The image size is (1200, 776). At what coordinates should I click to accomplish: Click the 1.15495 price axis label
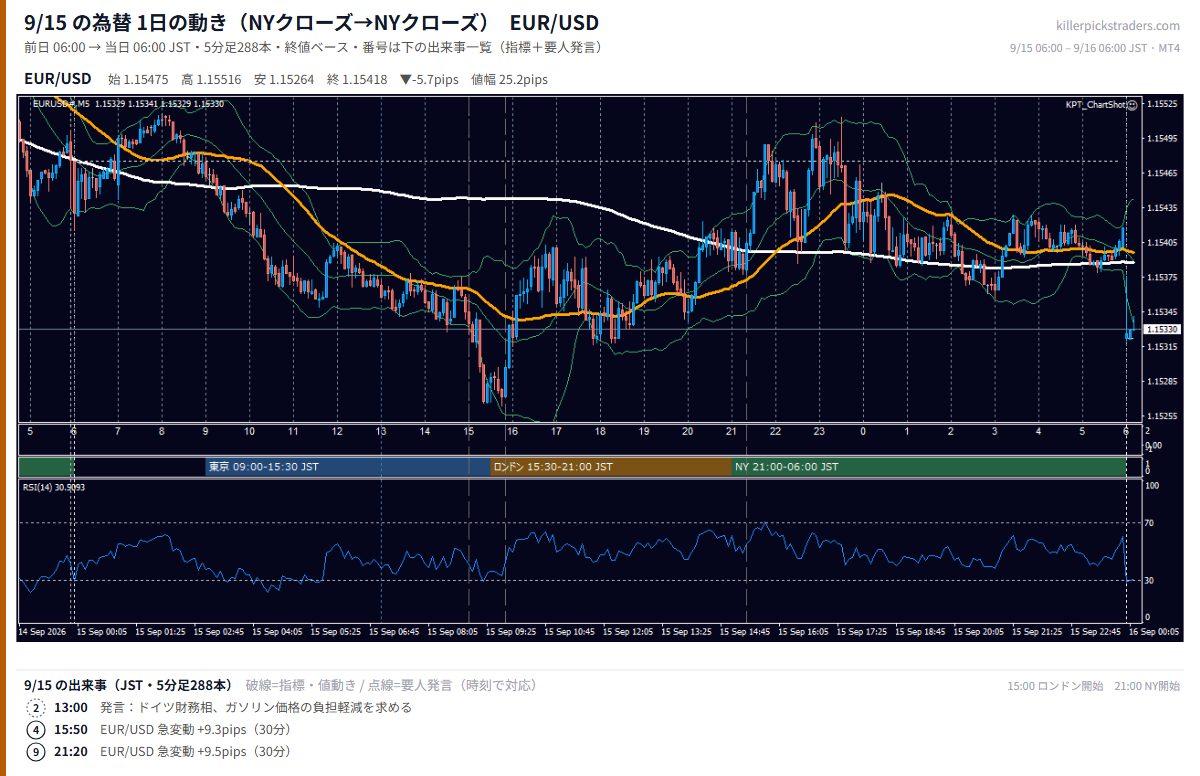pos(1162,139)
